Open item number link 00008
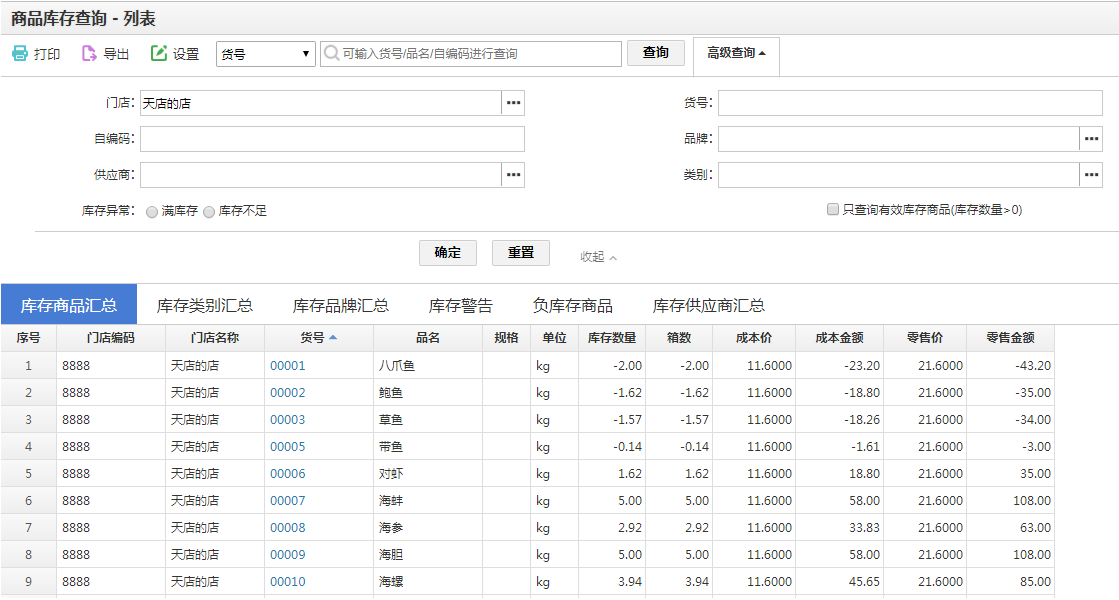Image resolution: width=1119 pixels, height=600 pixels. [x=288, y=528]
